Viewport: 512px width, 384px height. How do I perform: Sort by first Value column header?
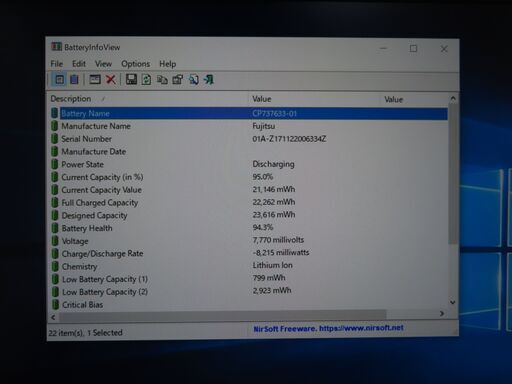click(314, 99)
